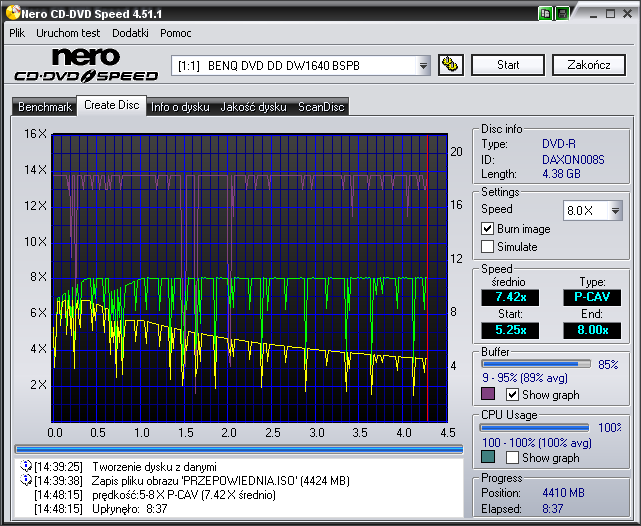Click the buffer range '9 - 95% (89% avg)'

pyautogui.click(x=525, y=378)
